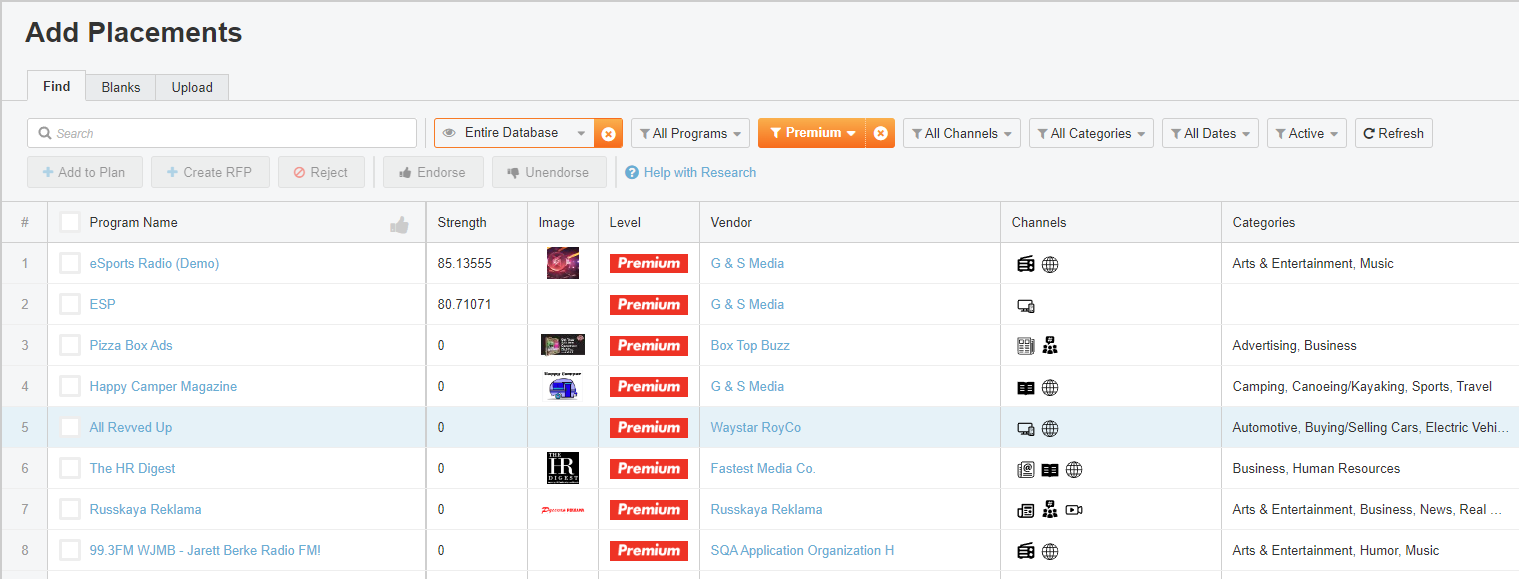
Task: Open the Waystar RoyCo vendor link
Action: pyautogui.click(x=755, y=428)
